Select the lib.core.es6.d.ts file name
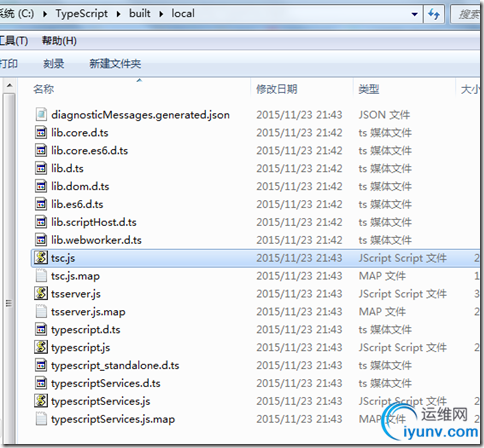 pyautogui.click(x=89, y=151)
